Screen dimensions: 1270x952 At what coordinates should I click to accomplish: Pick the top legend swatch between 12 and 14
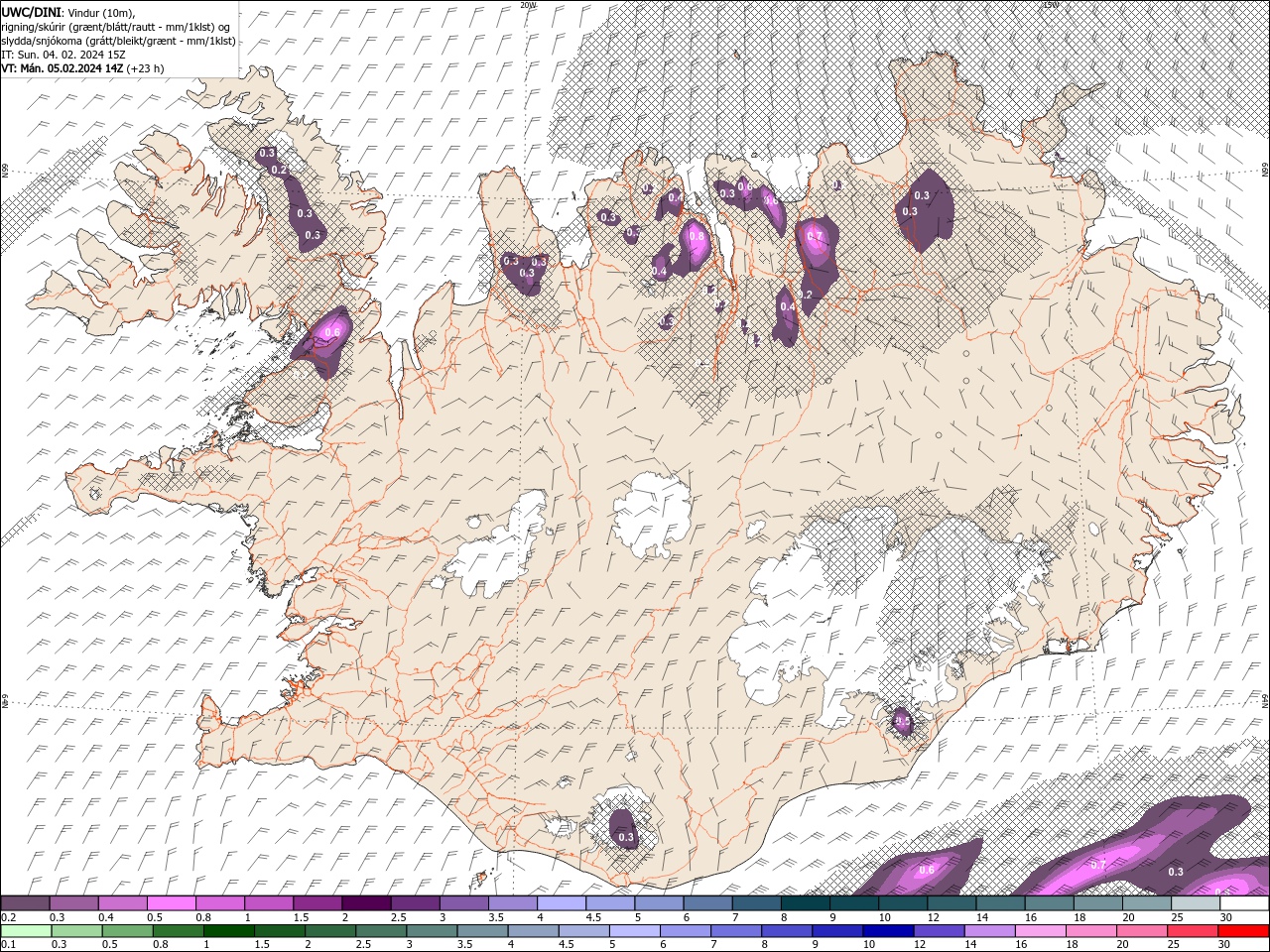pyautogui.click(x=951, y=903)
